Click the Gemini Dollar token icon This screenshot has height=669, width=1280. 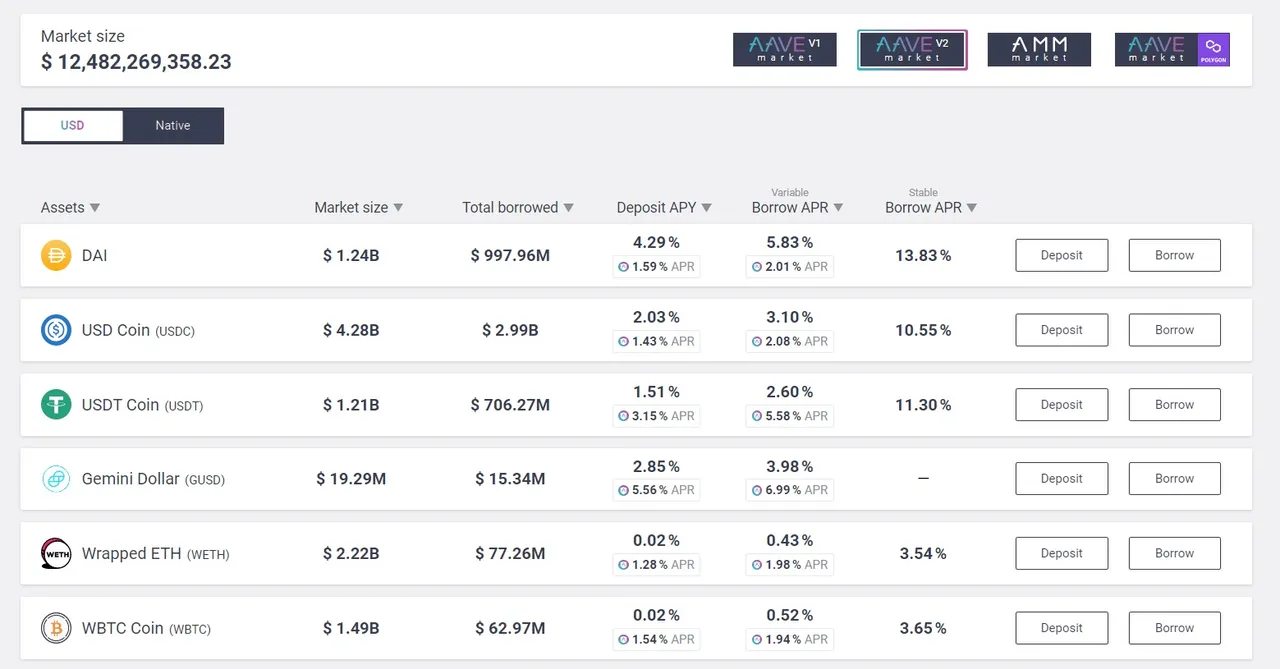pos(56,479)
